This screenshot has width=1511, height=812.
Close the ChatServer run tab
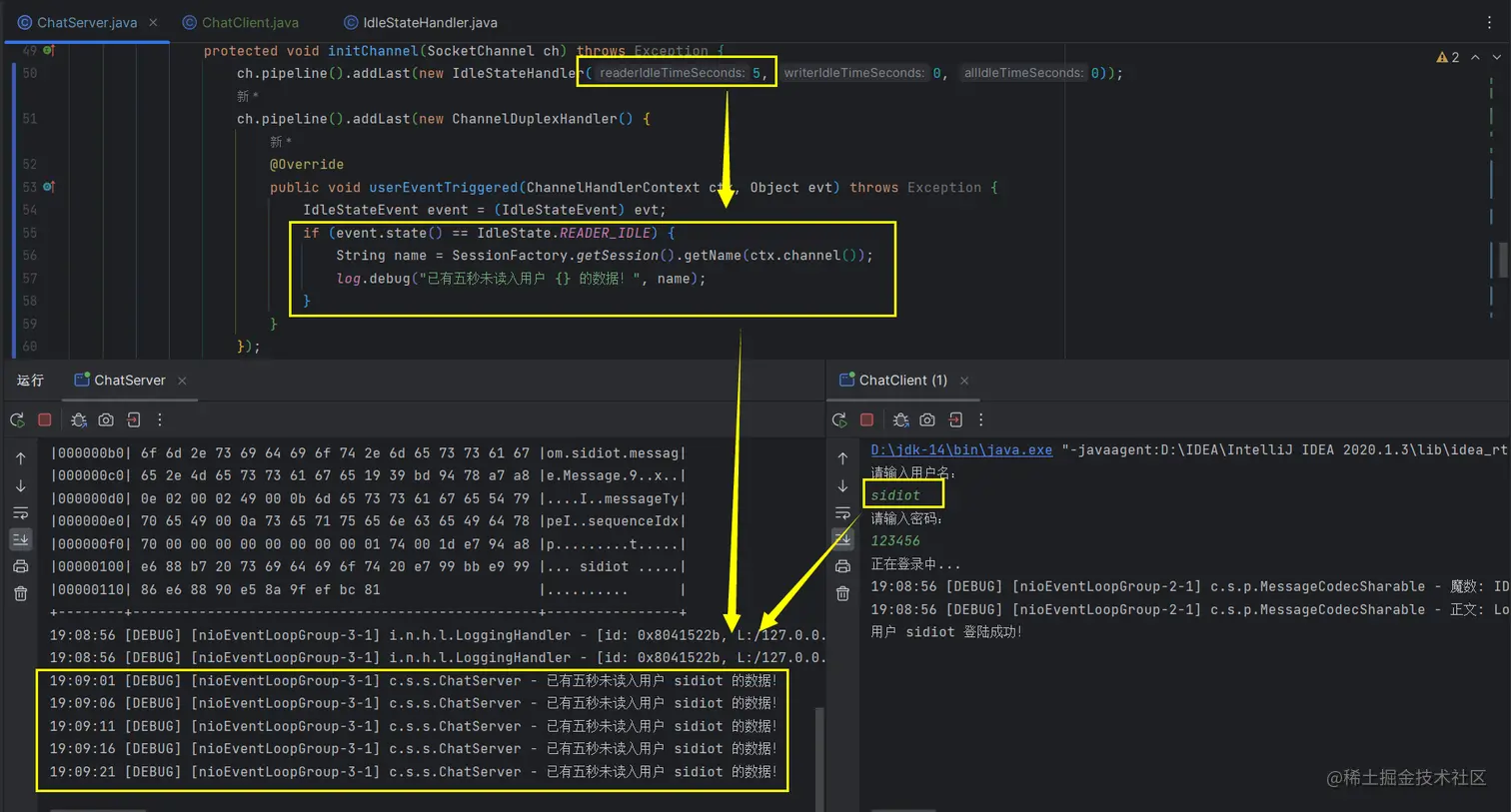182,381
